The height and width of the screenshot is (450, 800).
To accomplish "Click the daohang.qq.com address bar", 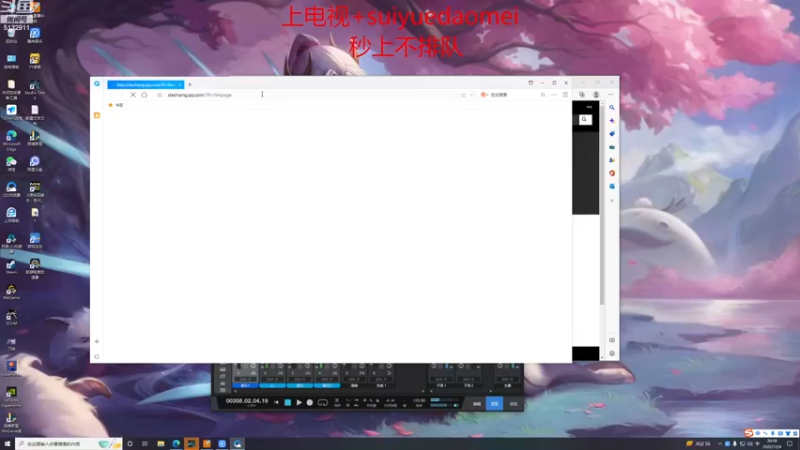I will pyautogui.click(x=311, y=95).
